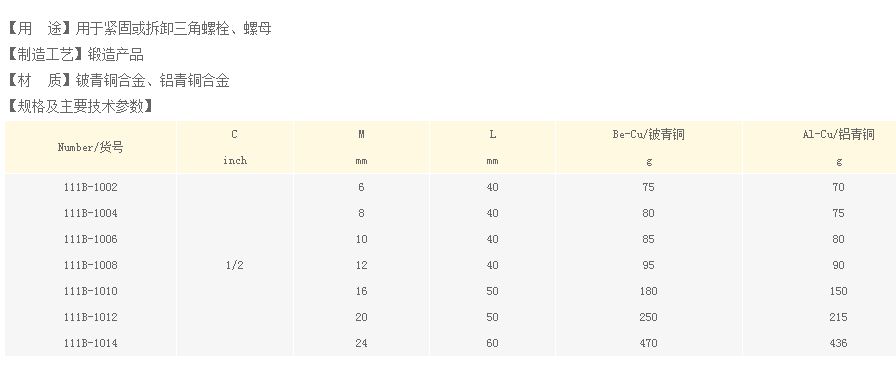Click product number 111B-1010

[x=90, y=291]
